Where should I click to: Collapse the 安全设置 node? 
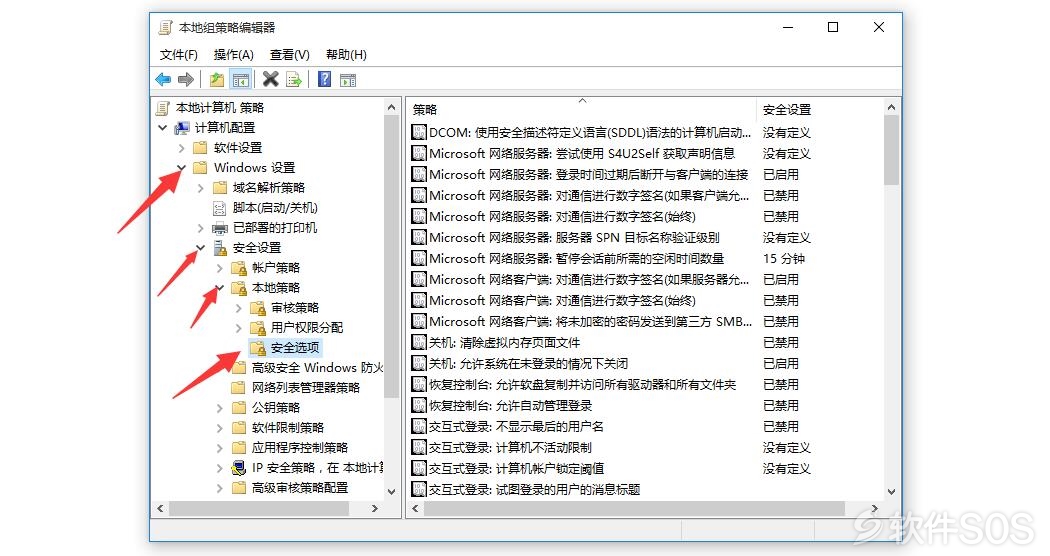200,248
